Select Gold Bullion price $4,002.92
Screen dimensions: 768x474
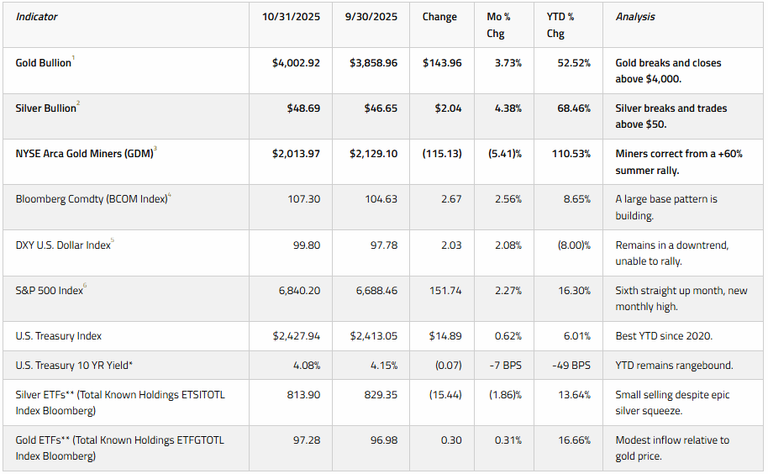295,63
